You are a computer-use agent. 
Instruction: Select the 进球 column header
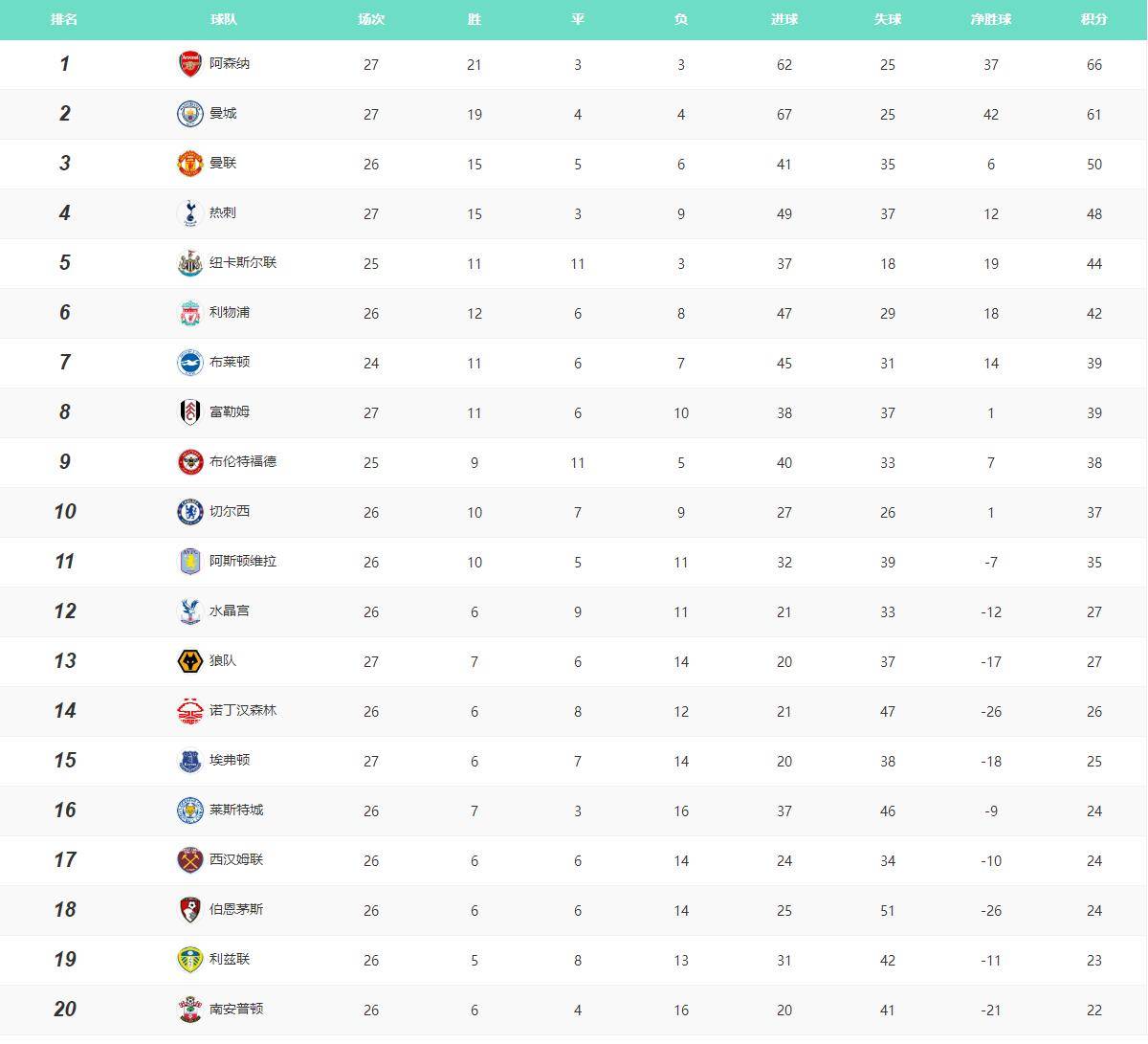[x=784, y=19]
